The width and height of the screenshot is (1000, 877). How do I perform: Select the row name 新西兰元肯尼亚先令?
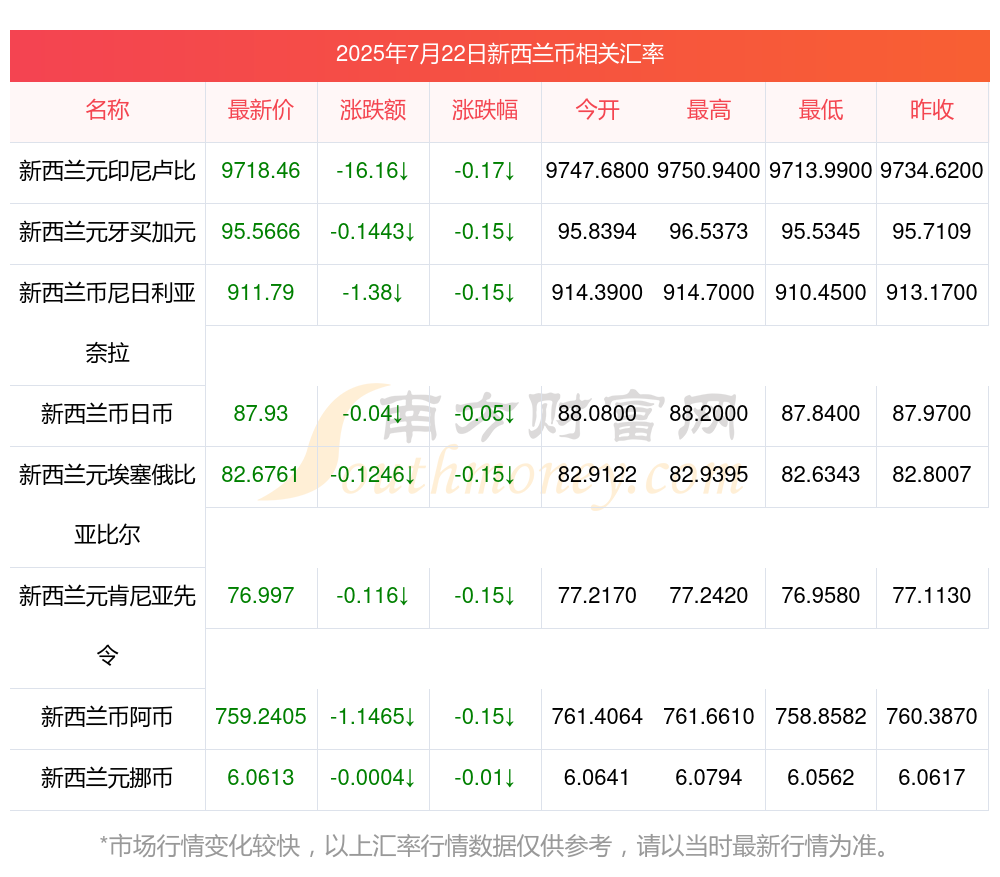point(107,626)
